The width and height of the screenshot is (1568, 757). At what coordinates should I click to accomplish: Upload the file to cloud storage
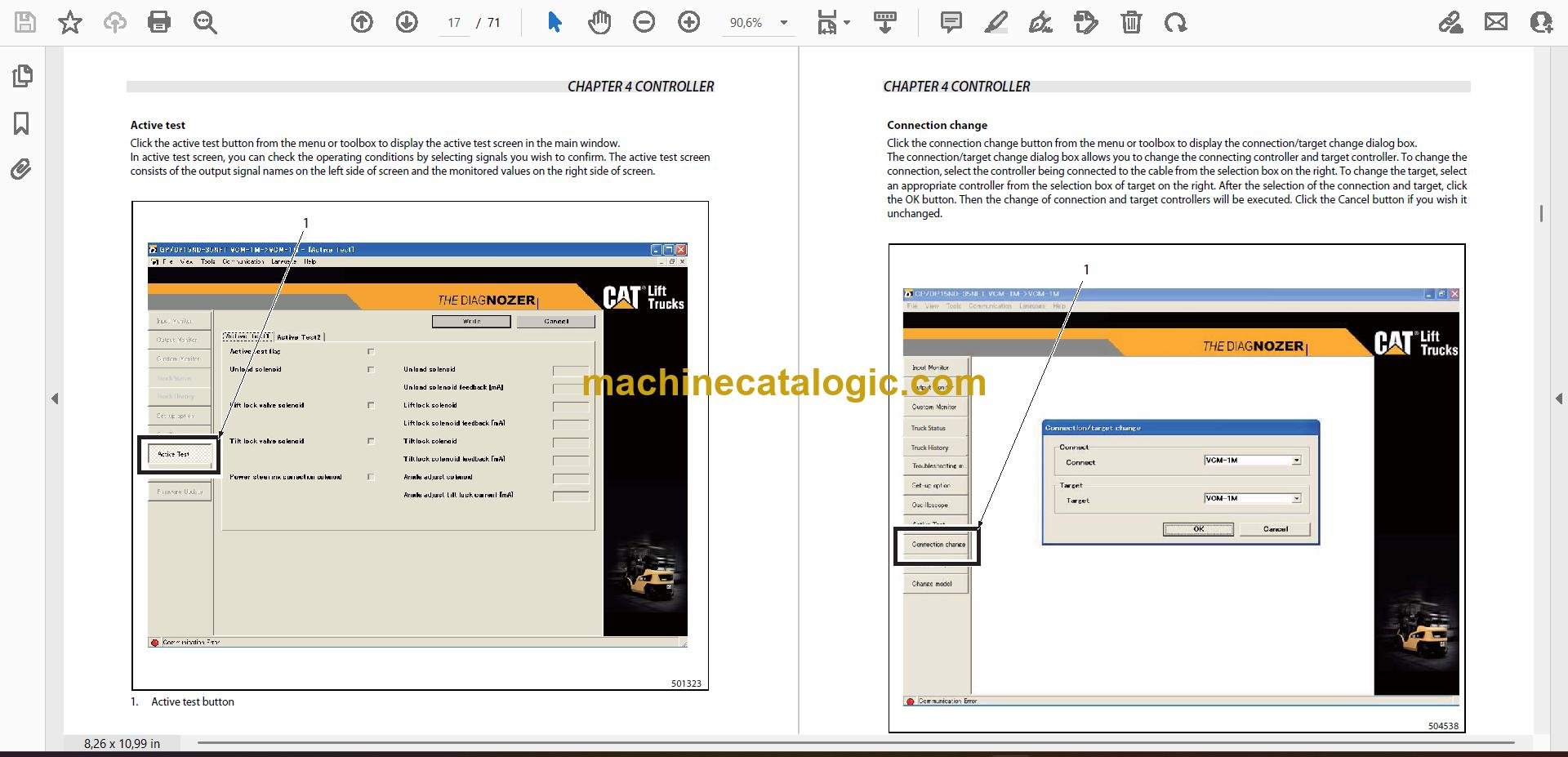(115, 22)
